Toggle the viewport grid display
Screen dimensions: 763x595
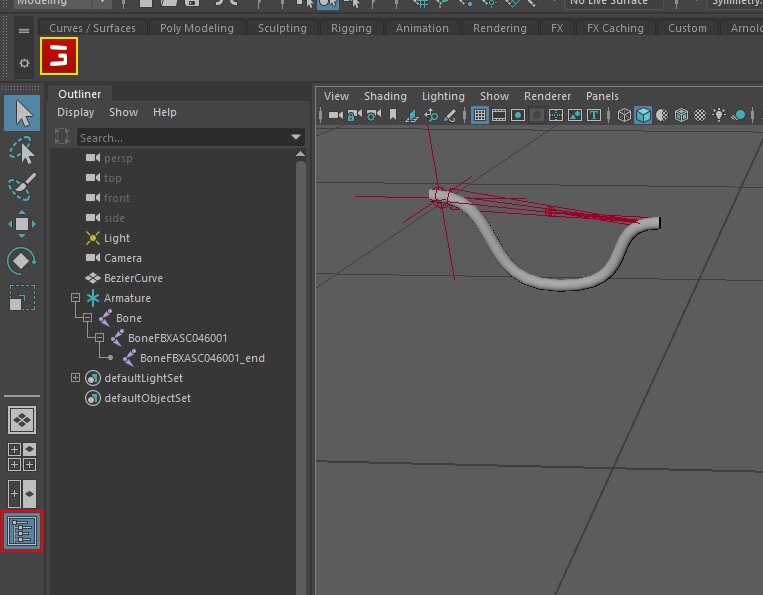coord(480,116)
